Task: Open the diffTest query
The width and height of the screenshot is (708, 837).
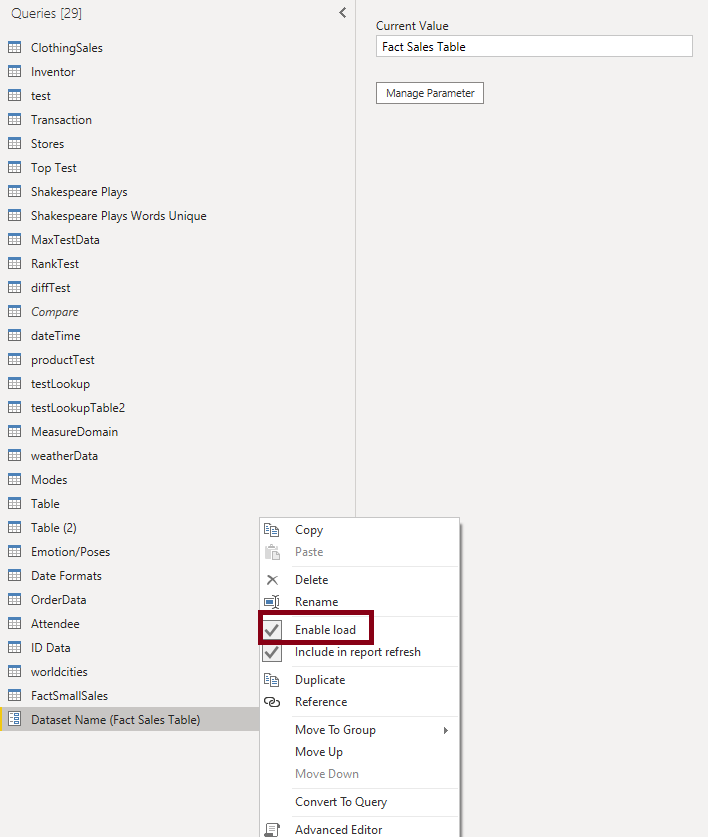Action: tap(51, 288)
